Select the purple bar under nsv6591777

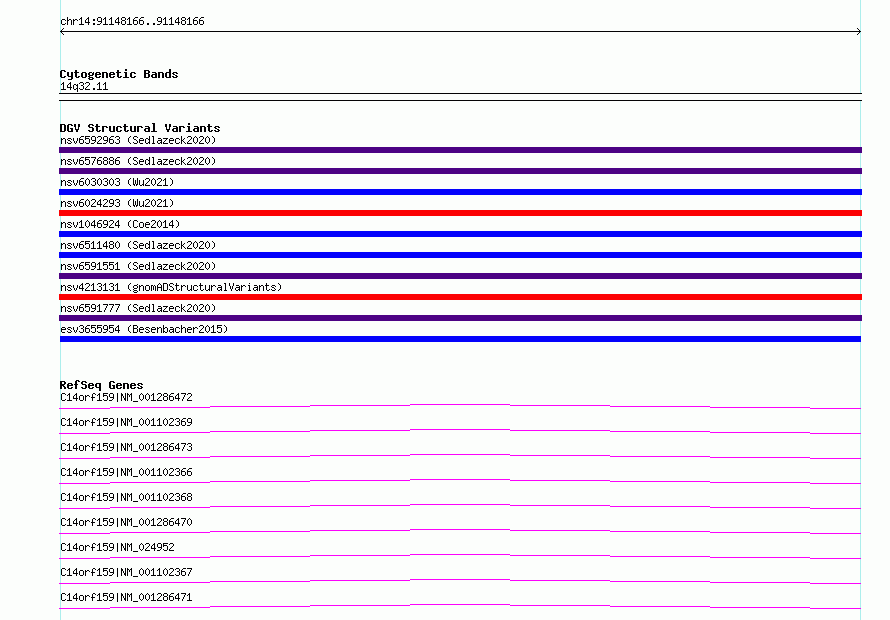[x=460, y=318]
